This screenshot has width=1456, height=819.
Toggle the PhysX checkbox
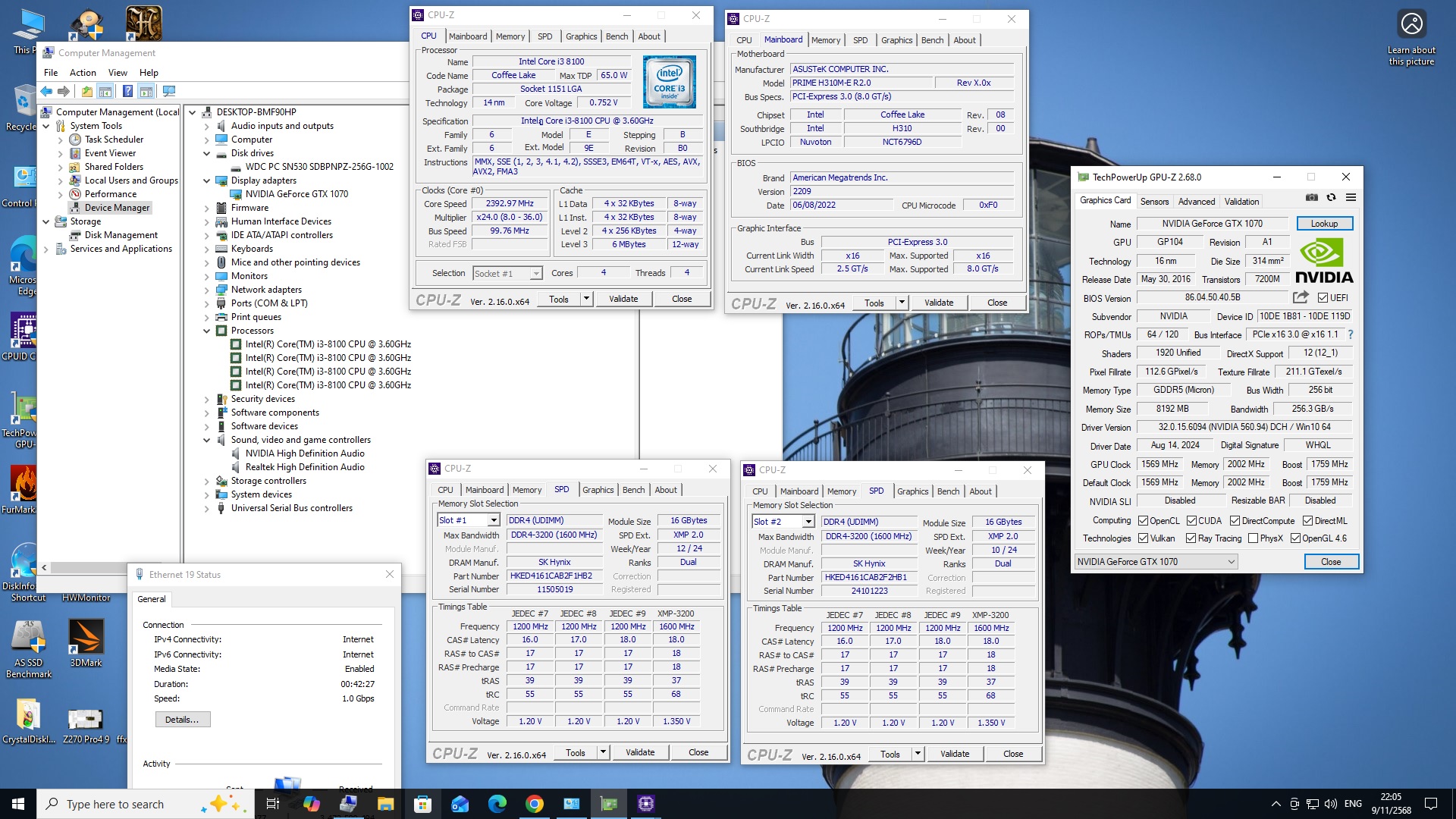[1253, 538]
